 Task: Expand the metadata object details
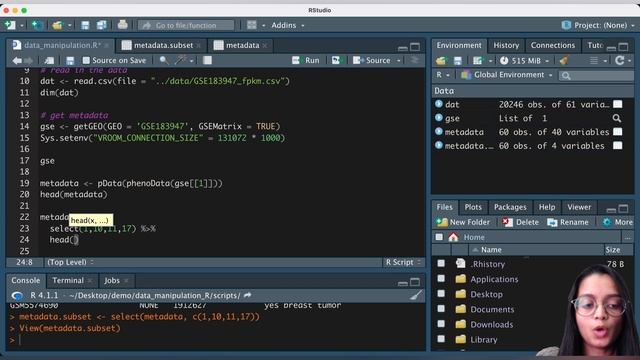click(x=439, y=131)
